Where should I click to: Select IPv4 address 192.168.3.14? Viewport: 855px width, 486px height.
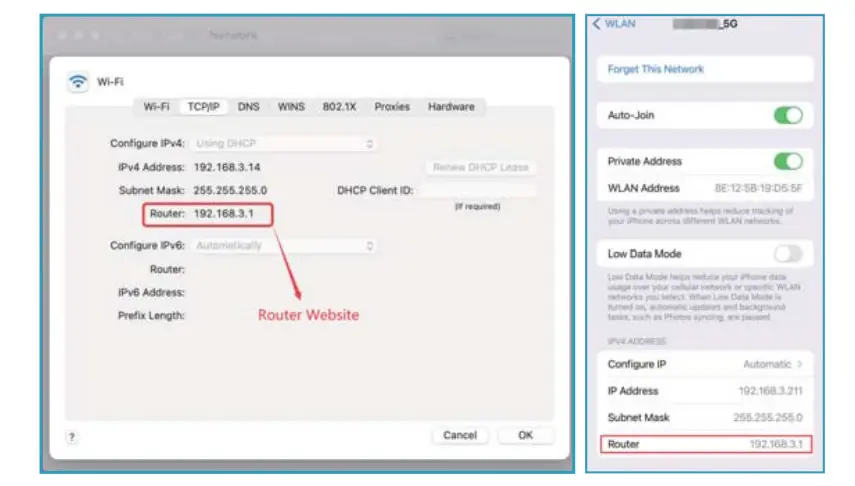[227, 167]
